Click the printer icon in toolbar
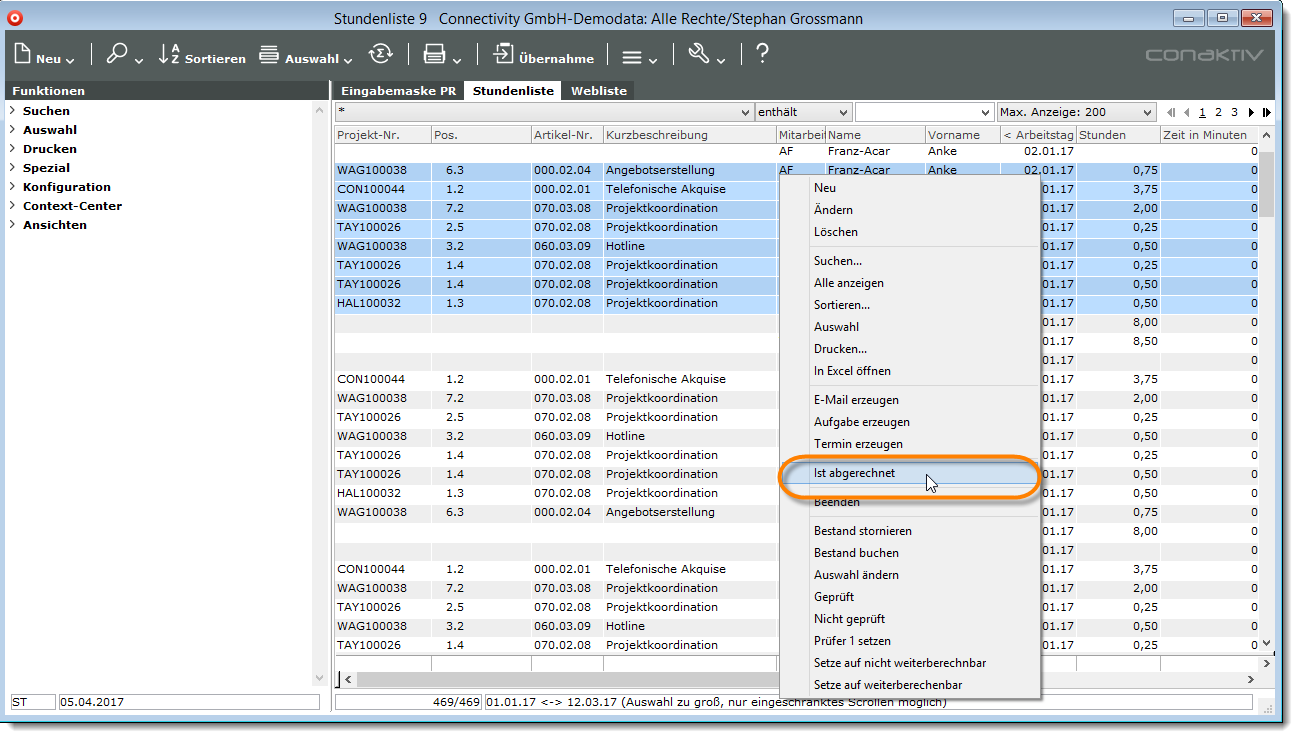 point(434,56)
